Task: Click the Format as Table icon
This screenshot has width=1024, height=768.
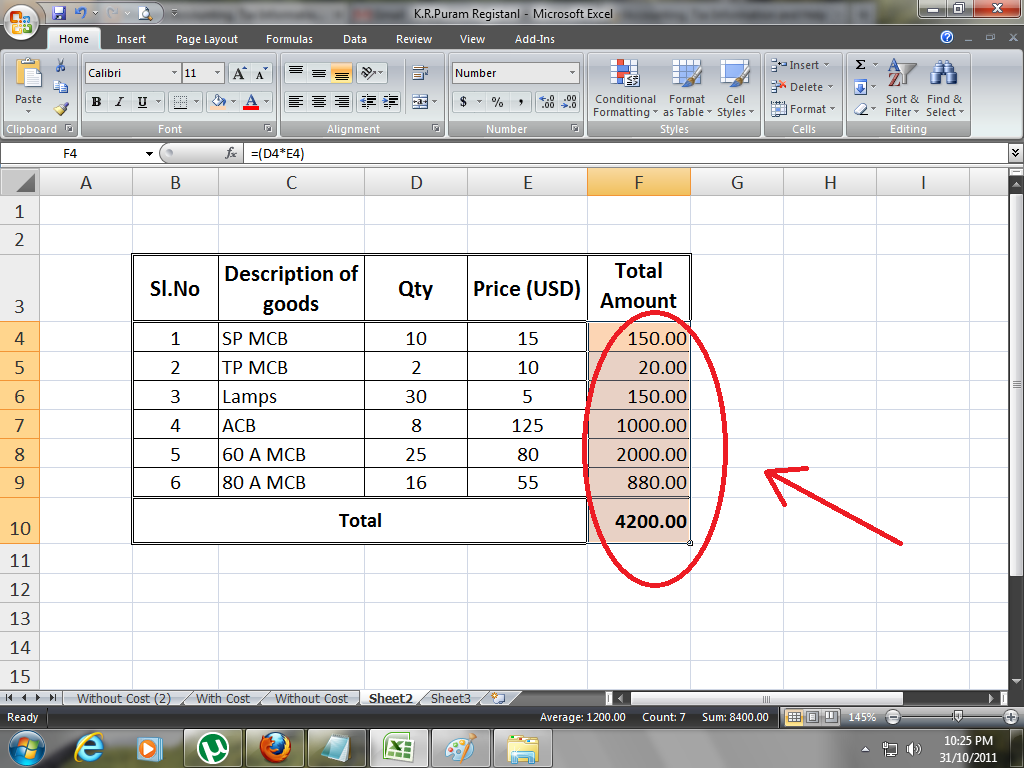Action: pos(686,88)
